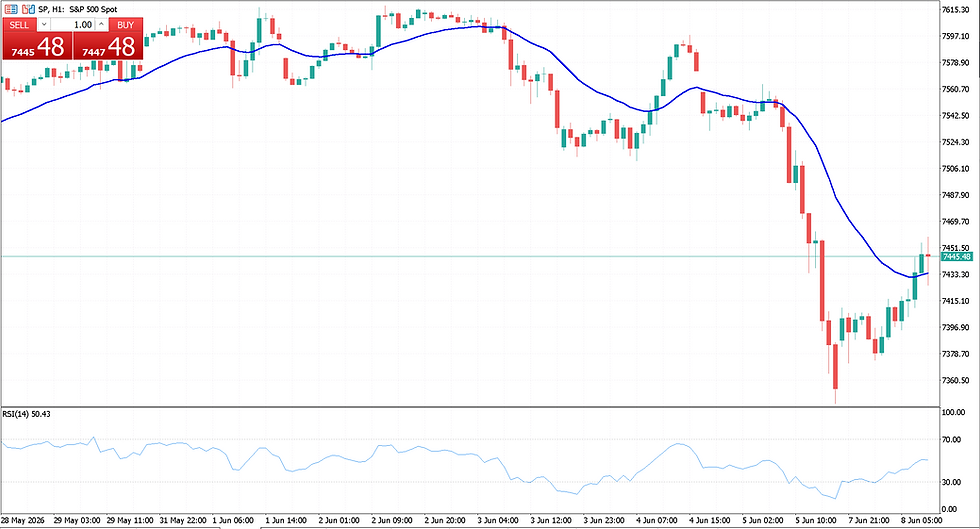Increase trade volume with the up arrow
Image resolution: width=980 pixels, height=529 pixels.
click(x=101, y=24)
